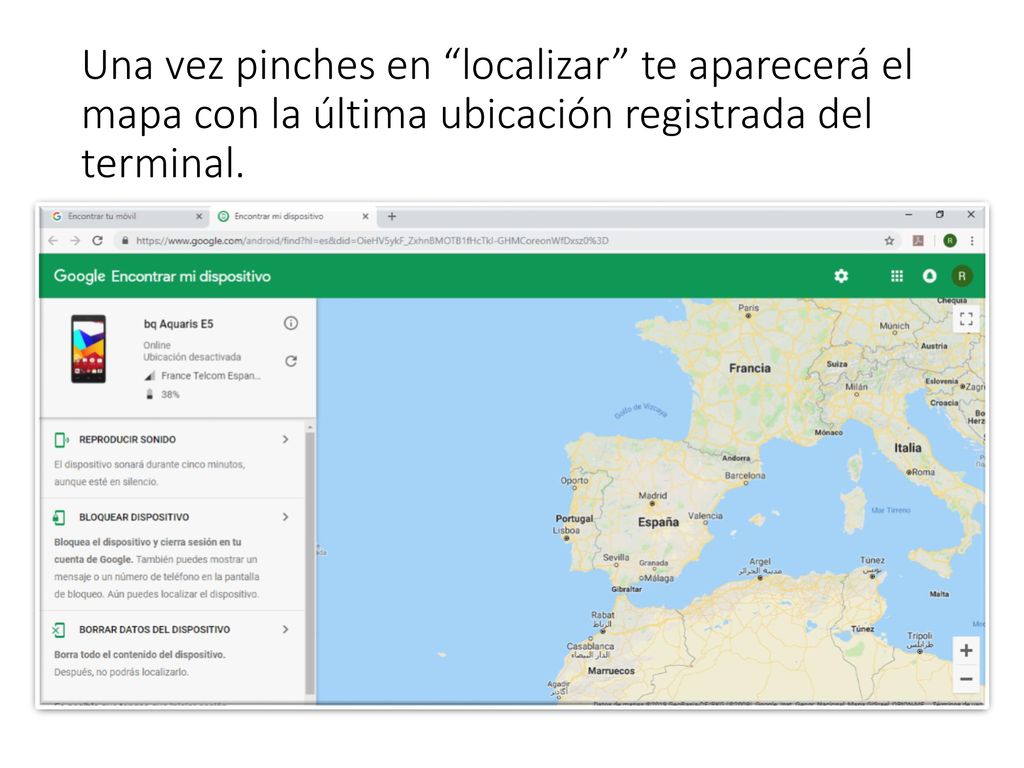Click the REPRODUCIR SONIDO label
This screenshot has height=768, width=1024.
point(127,440)
